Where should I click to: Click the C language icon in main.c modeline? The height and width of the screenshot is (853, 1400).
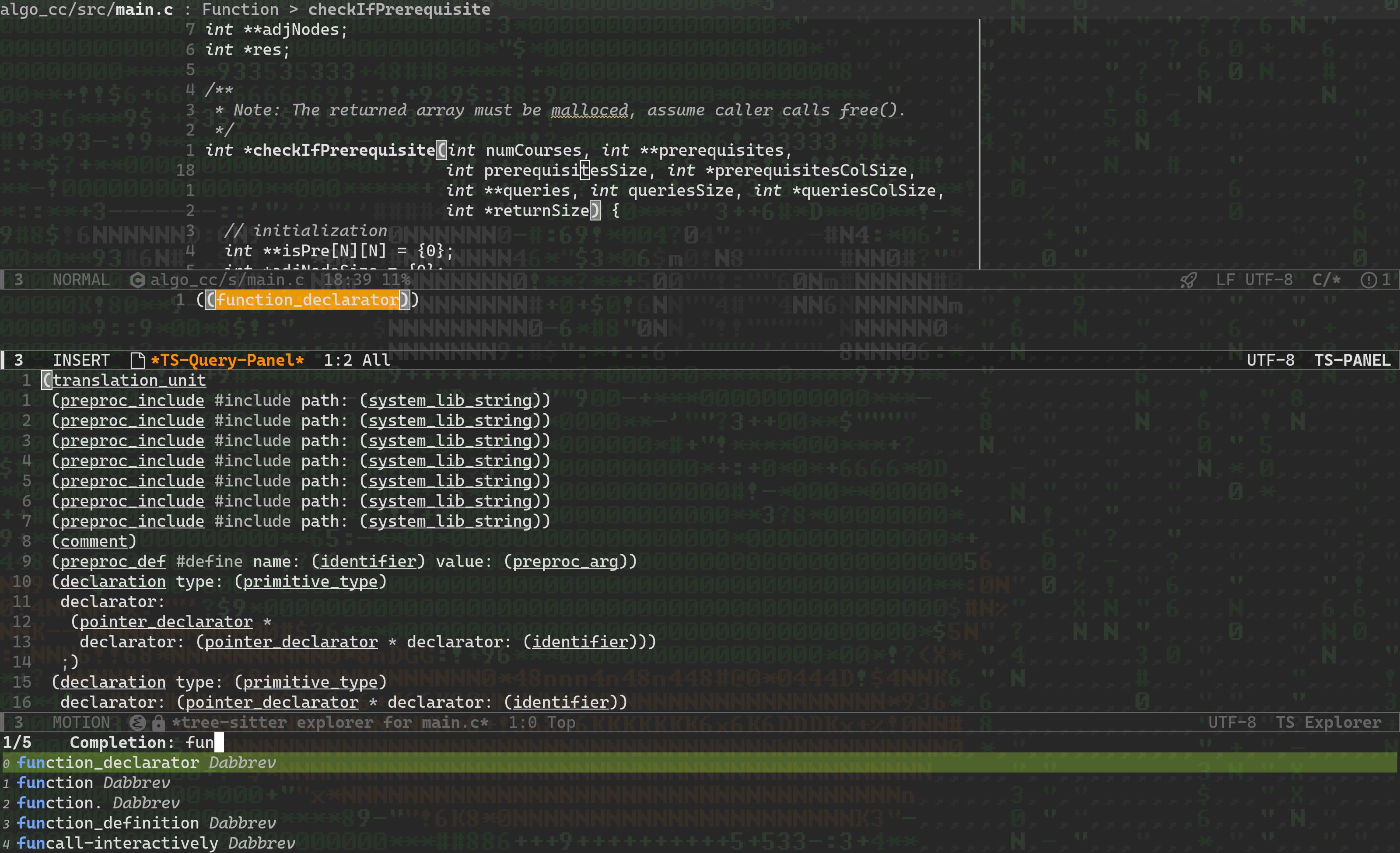pos(137,280)
